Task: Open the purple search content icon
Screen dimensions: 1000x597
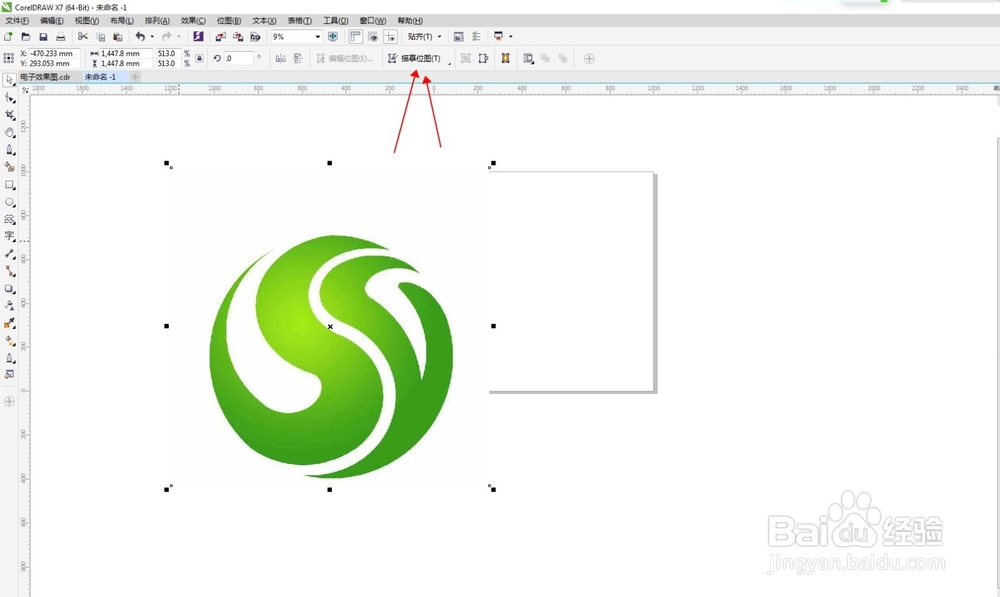Action: (x=198, y=36)
